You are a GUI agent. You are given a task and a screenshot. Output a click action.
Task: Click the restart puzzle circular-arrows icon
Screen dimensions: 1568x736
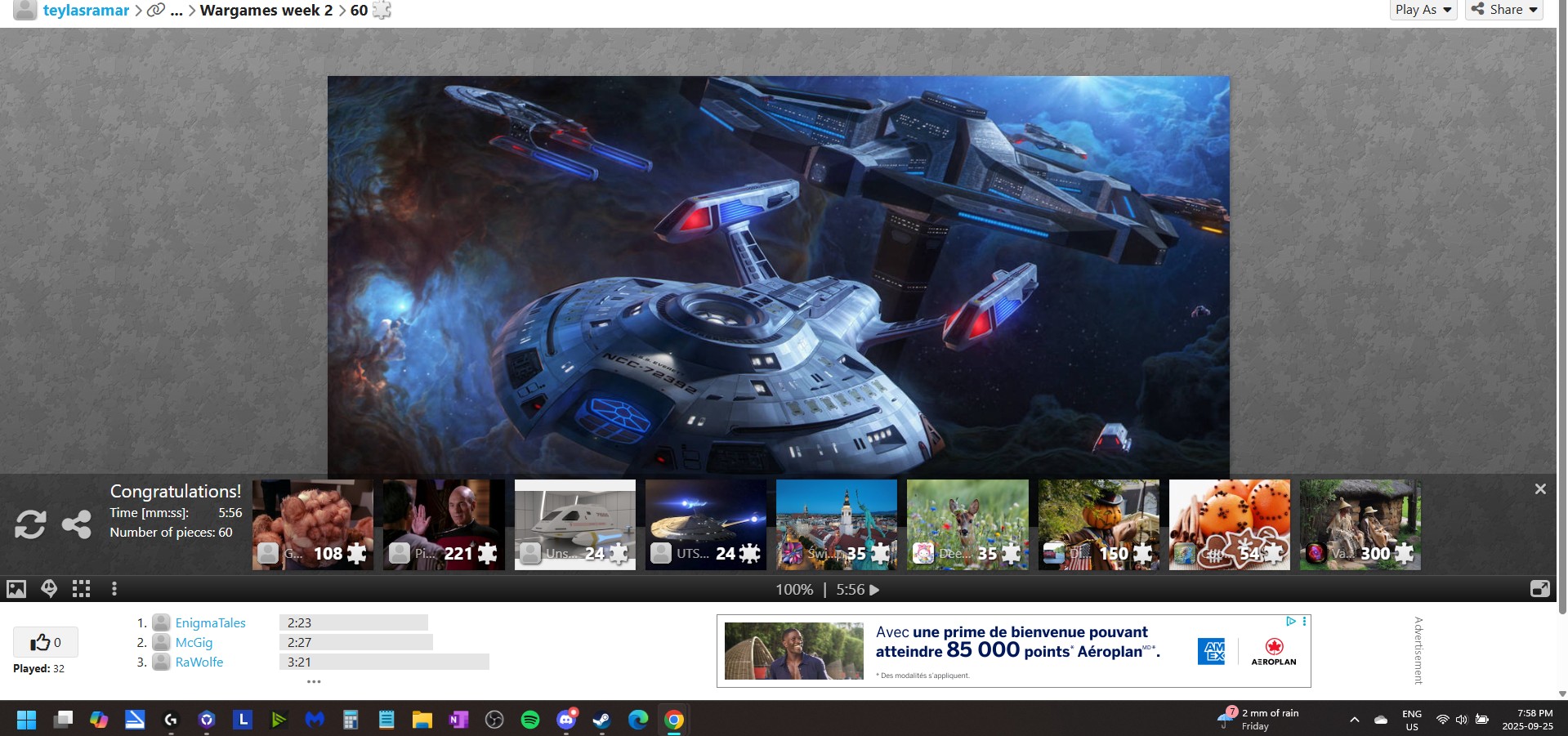[x=30, y=524]
